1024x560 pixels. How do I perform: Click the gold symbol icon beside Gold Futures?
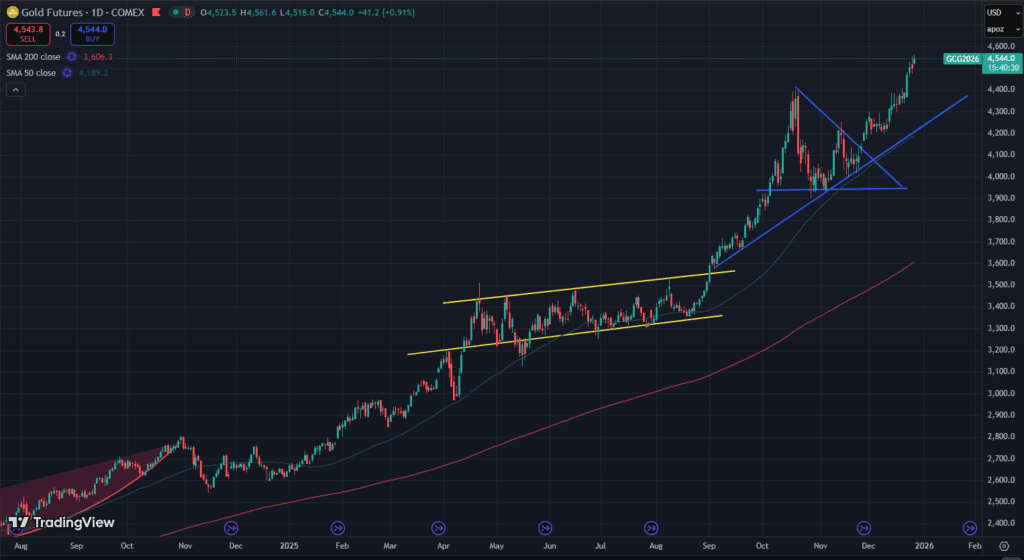coord(12,13)
